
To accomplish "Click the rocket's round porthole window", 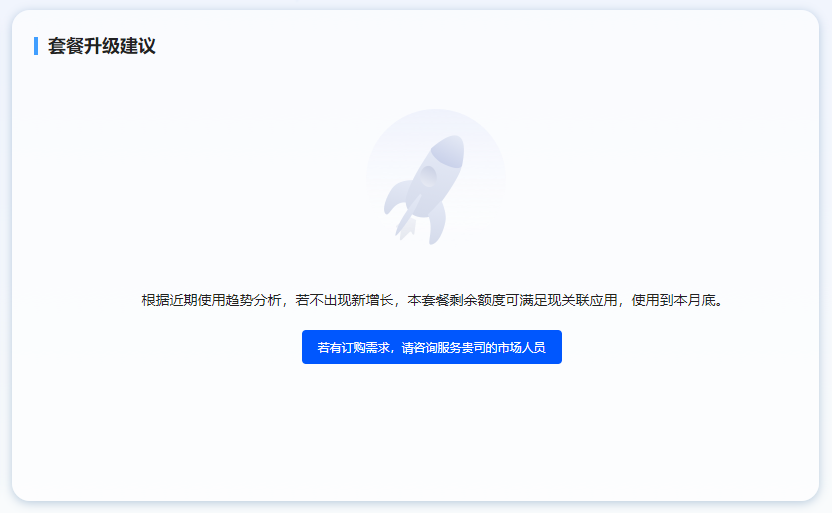I will [427, 176].
